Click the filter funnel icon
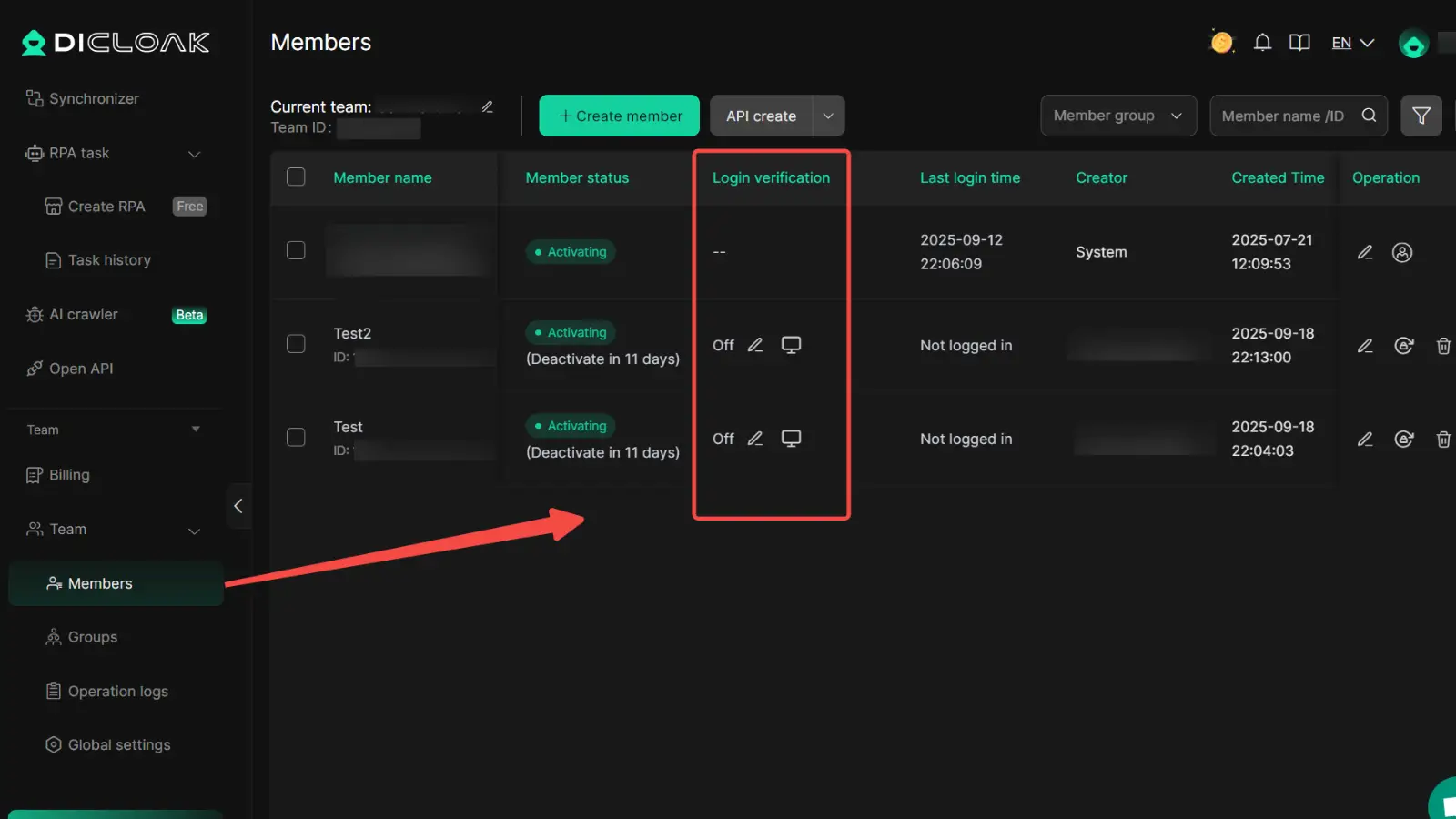The image size is (1456, 819). pos(1421,116)
